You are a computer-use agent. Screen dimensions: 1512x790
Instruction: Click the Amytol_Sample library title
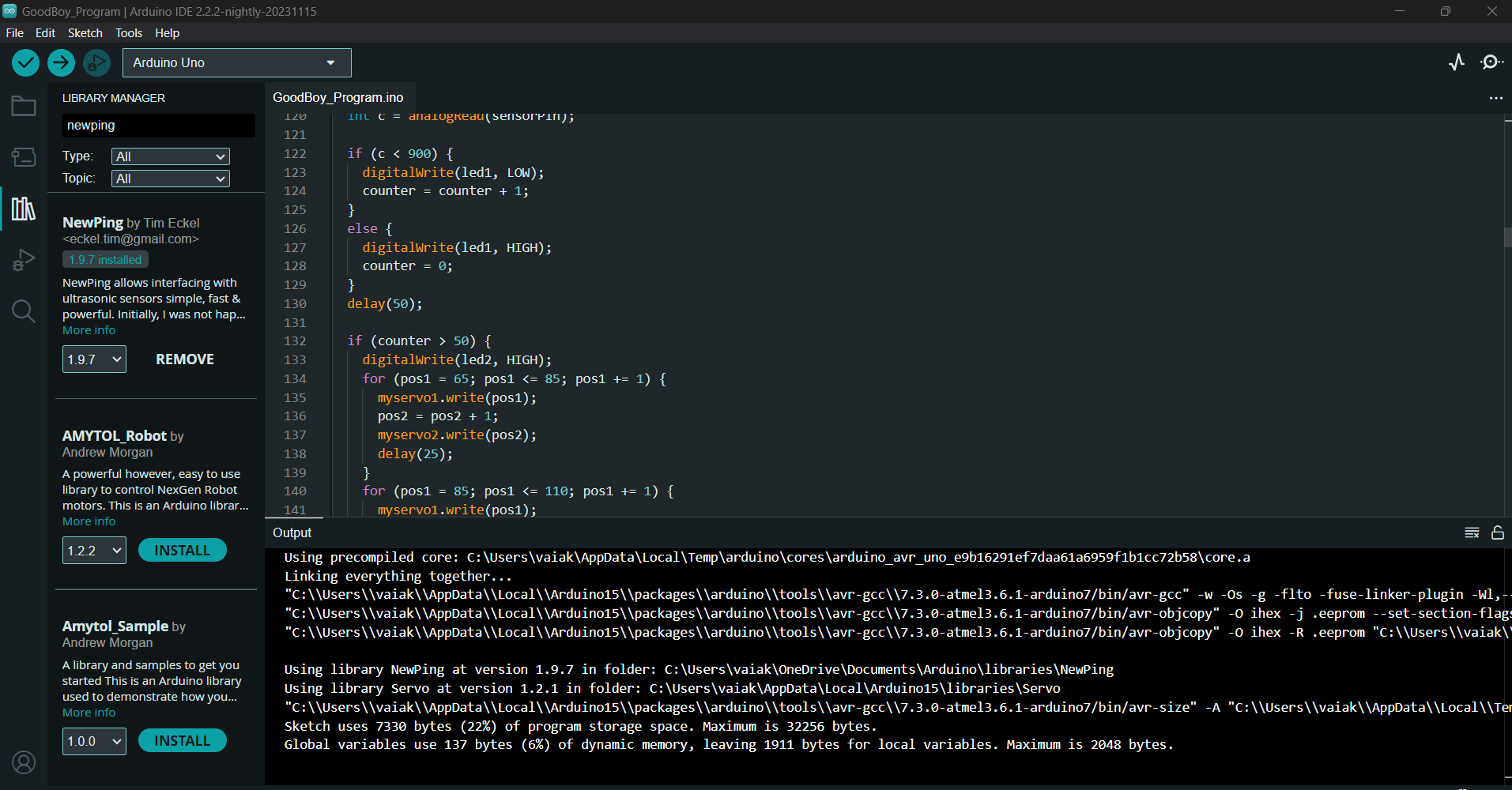pyautogui.click(x=115, y=626)
